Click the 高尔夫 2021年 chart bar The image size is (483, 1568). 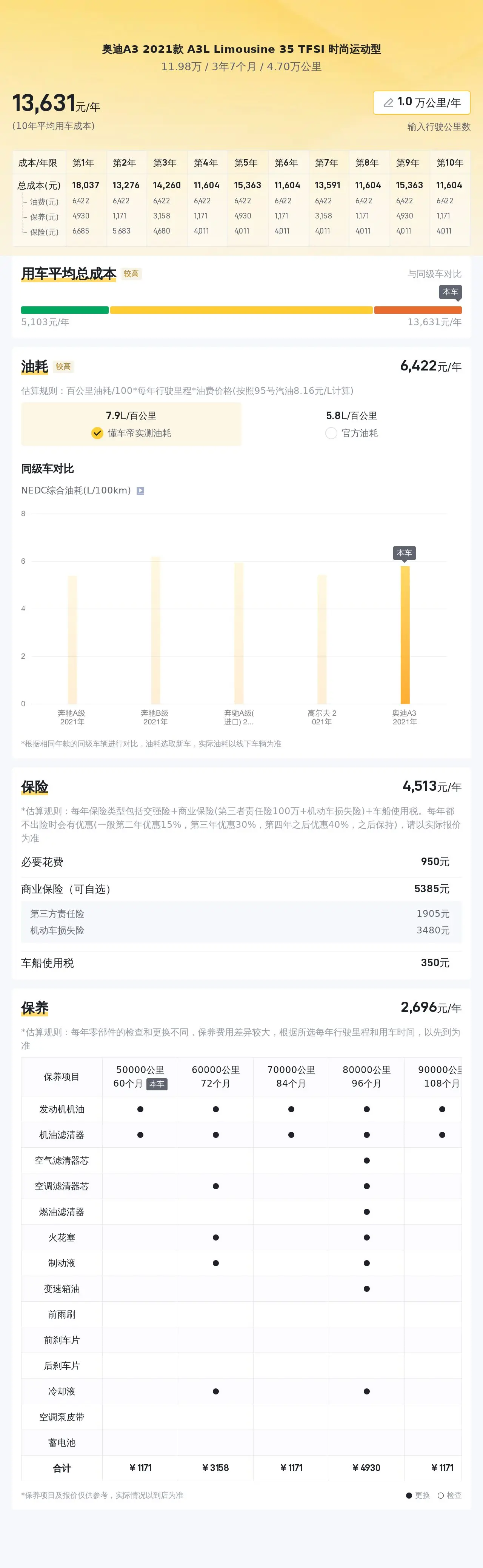pos(321,639)
